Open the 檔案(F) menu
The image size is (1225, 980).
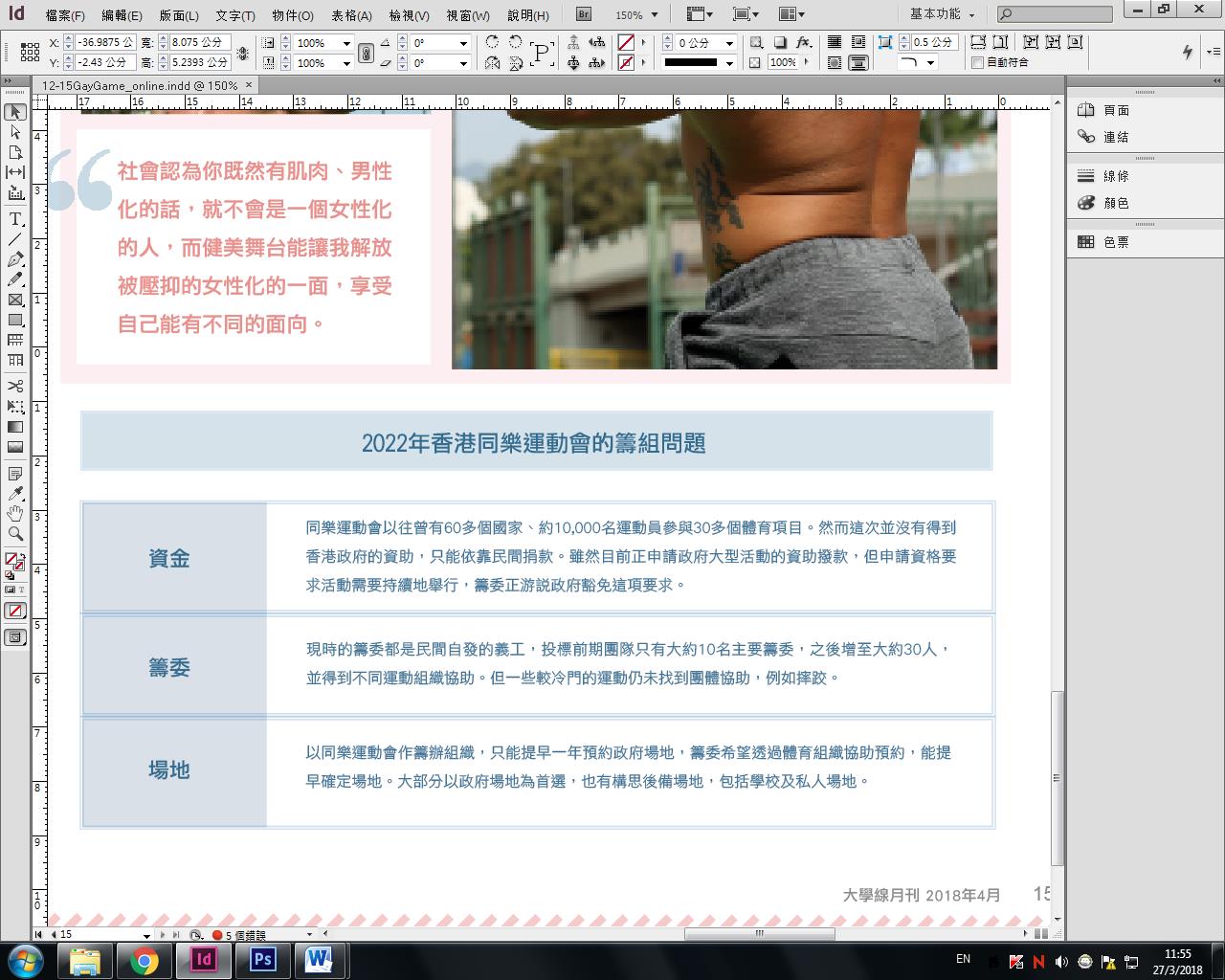[x=64, y=15]
